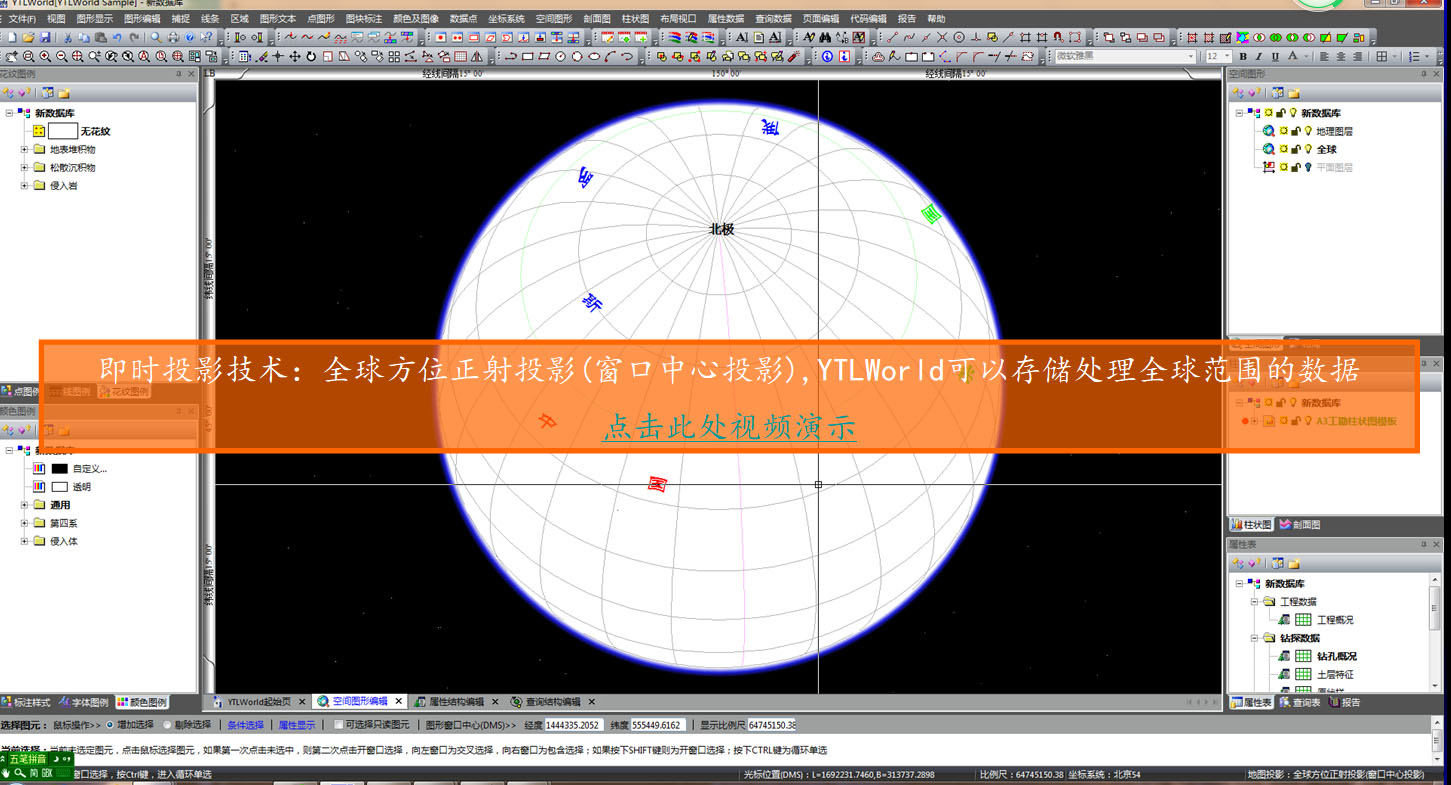Image resolution: width=1451 pixels, height=785 pixels.
Task: Select 钻孔概况 table in attribute tree
Action: coord(1336,656)
